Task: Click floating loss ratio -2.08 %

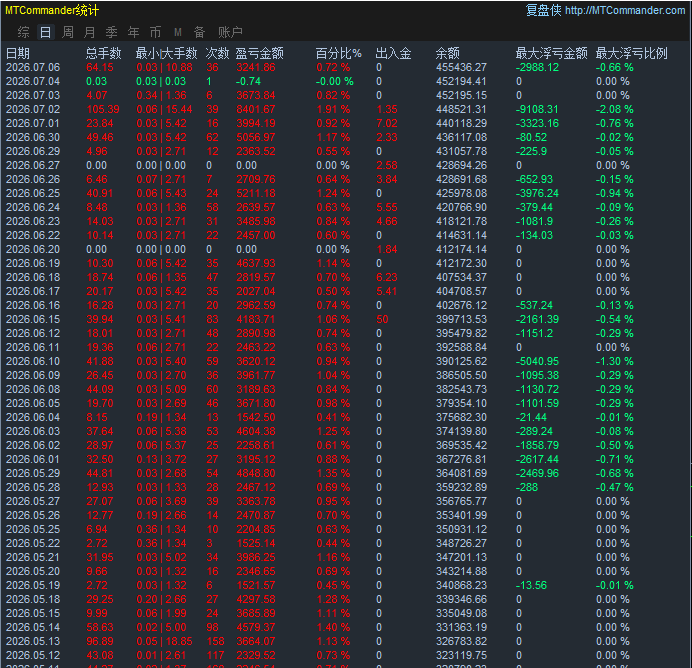Action: [x=615, y=109]
